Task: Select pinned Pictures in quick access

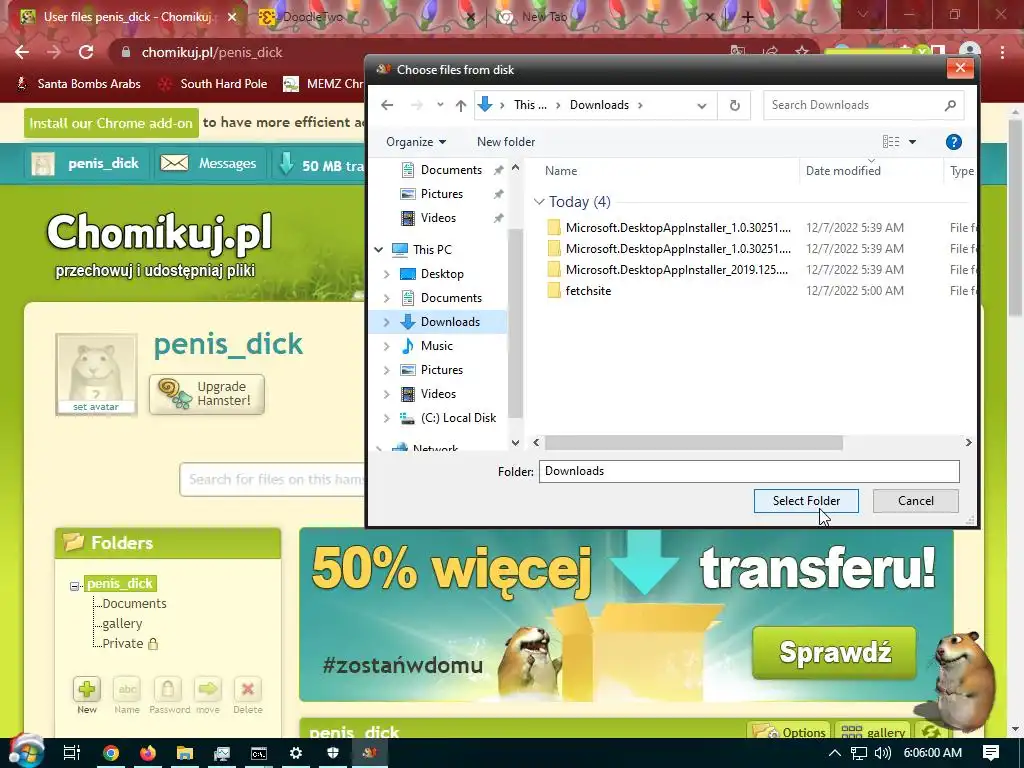Action: (x=441, y=194)
